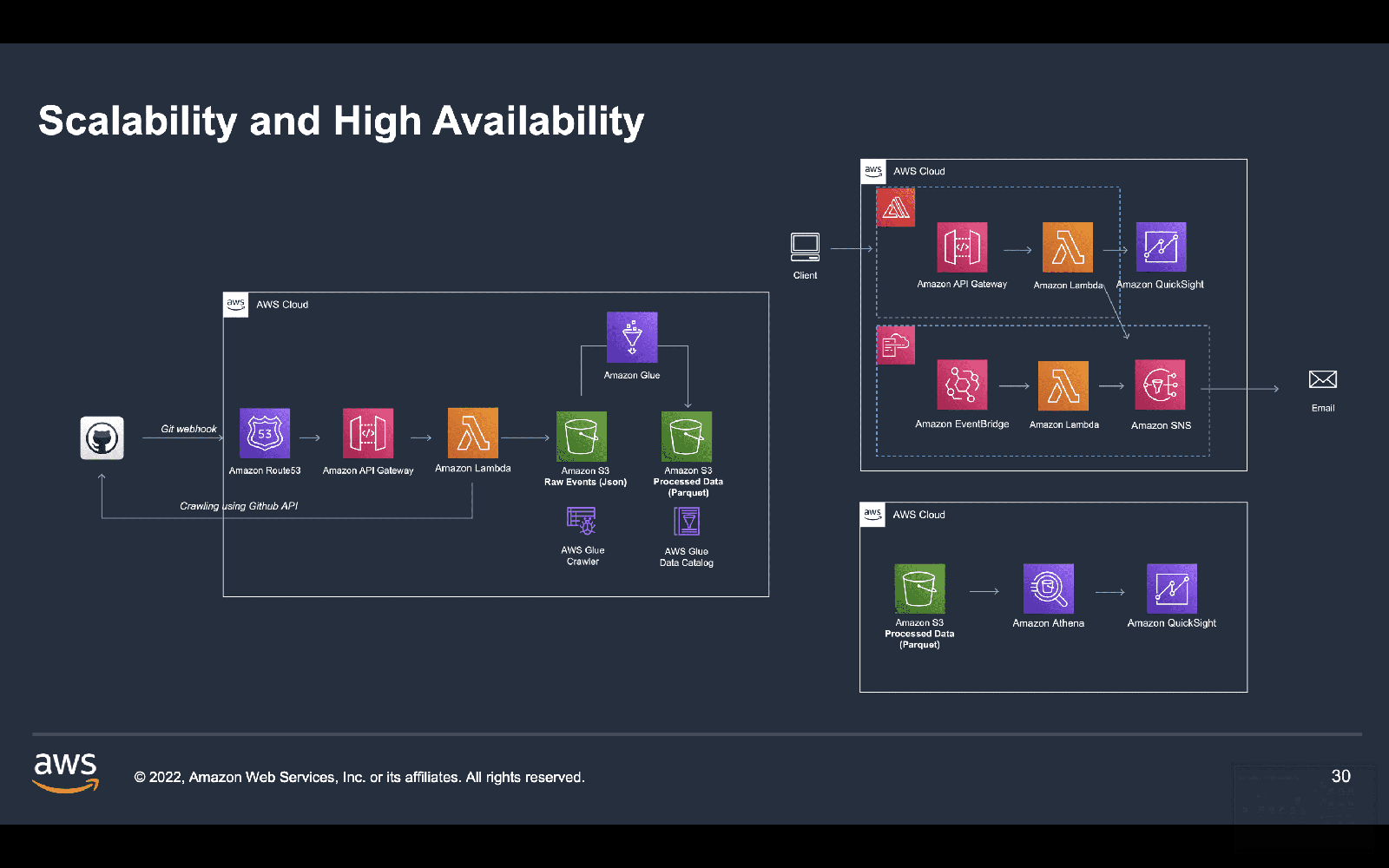Click the slide page number 30
The height and width of the screenshot is (868, 1389).
coord(1340,776)
